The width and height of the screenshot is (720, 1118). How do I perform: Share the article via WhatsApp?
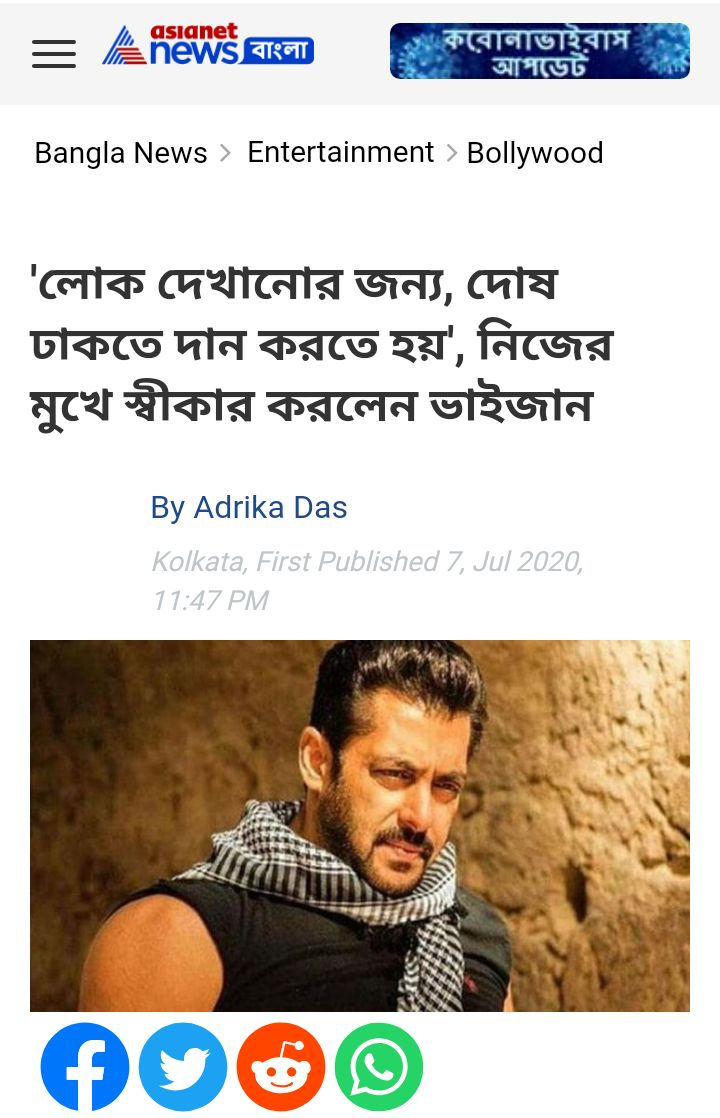coord(379,1067)
